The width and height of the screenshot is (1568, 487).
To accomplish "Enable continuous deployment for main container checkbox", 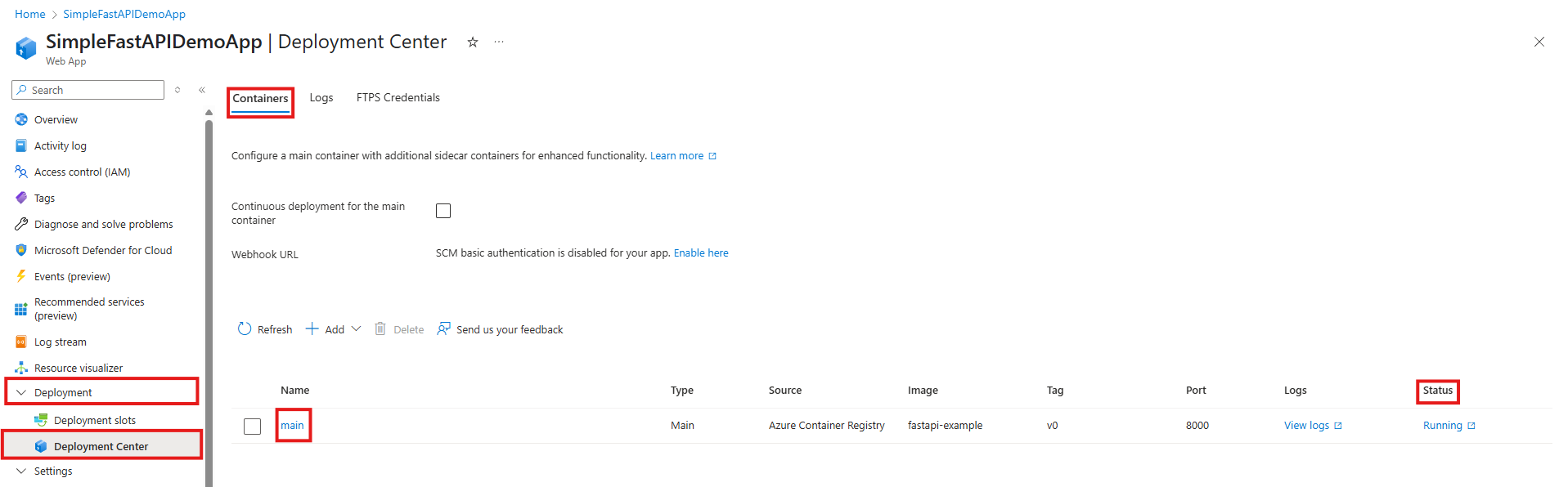I will (x=443, y=211).
